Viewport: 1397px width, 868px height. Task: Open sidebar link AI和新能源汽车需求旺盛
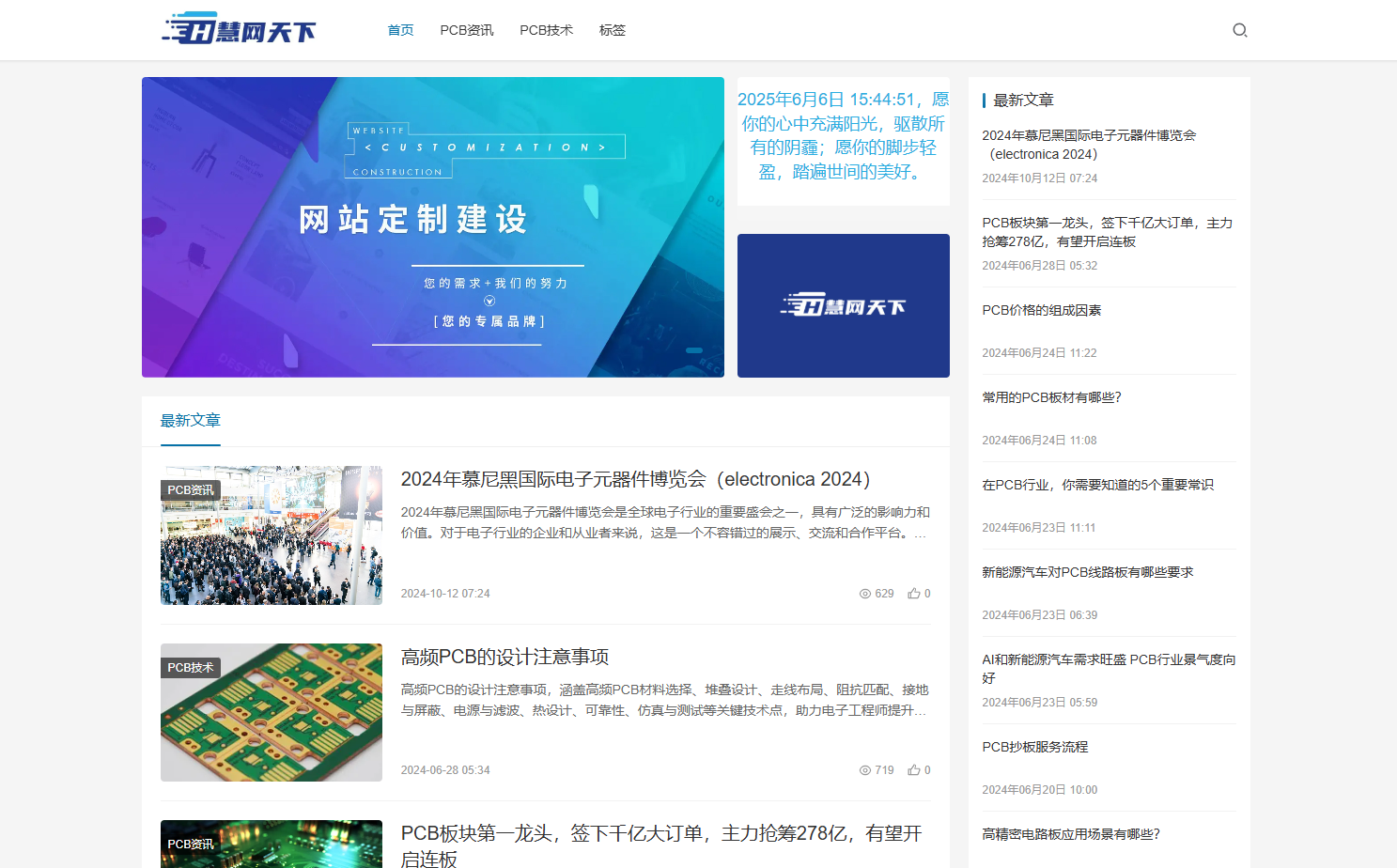coord(1109,669)
